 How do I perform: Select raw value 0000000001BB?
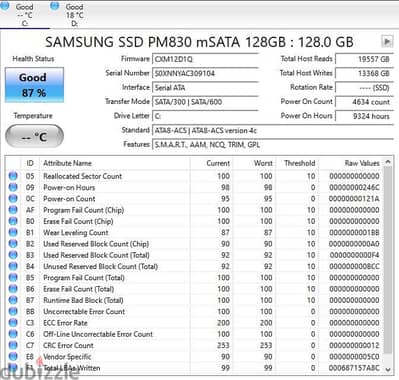(x=354, y=233)
